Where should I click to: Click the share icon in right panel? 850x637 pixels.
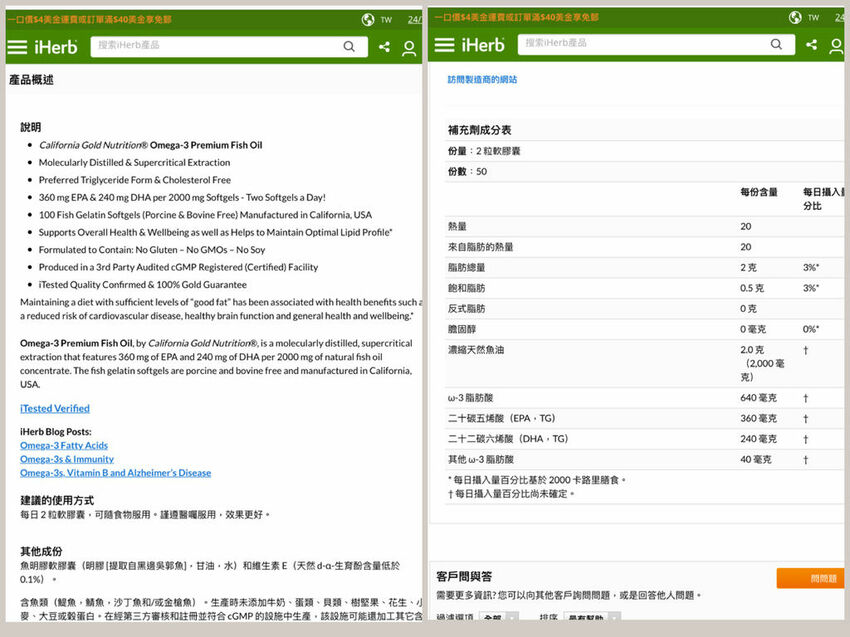[x=811, y=45]
